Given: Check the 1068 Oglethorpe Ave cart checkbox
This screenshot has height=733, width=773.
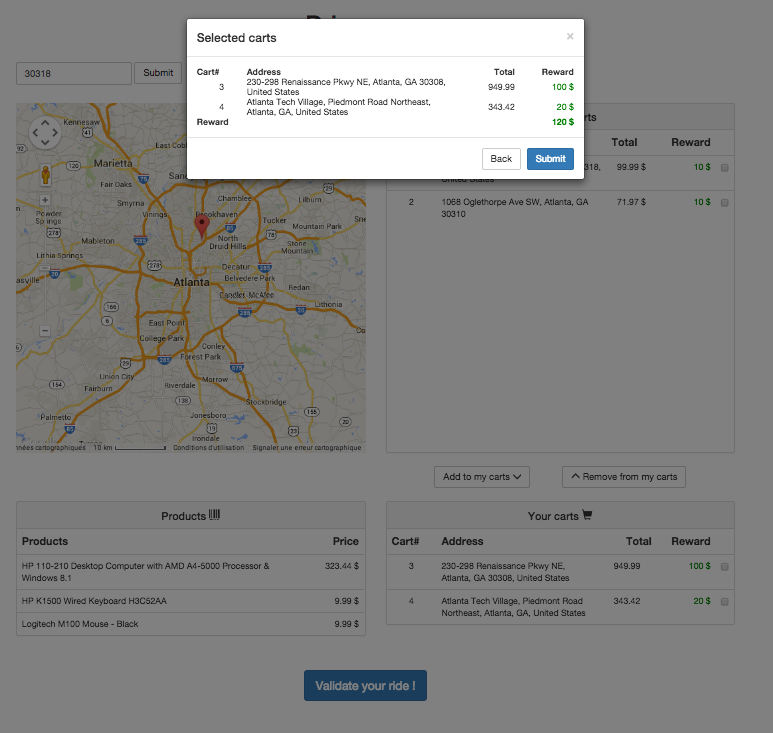Looking at the screenshot, I should click(724, 203).
